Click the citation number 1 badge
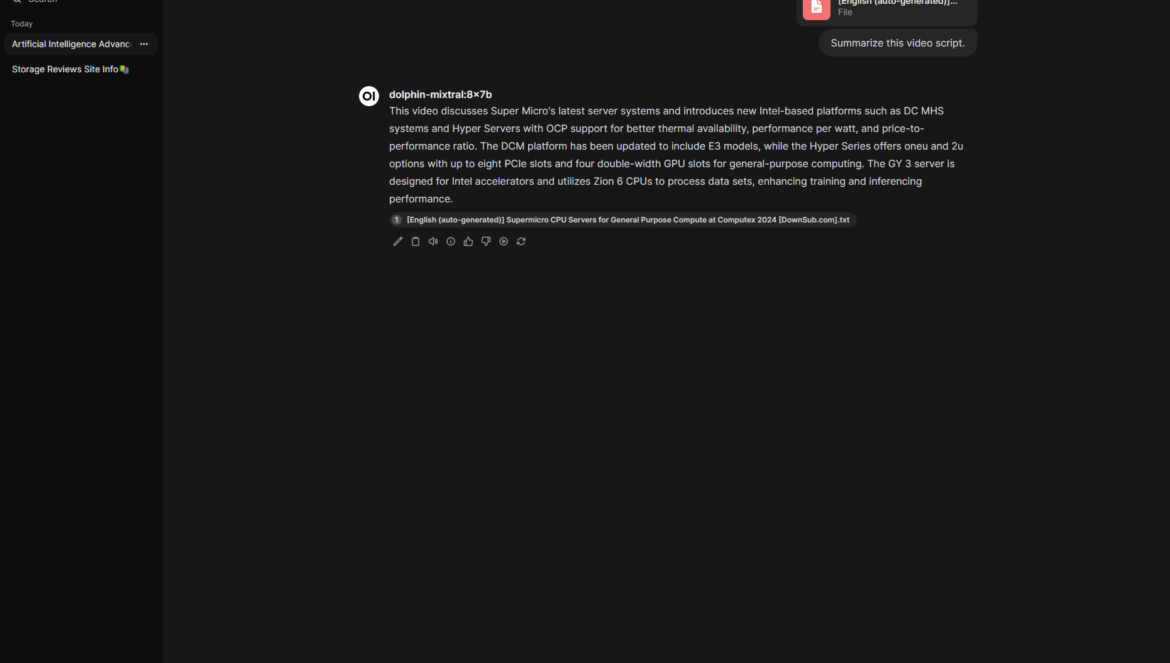This screenshot has width=1170, height=663. [x=397, y=220]
